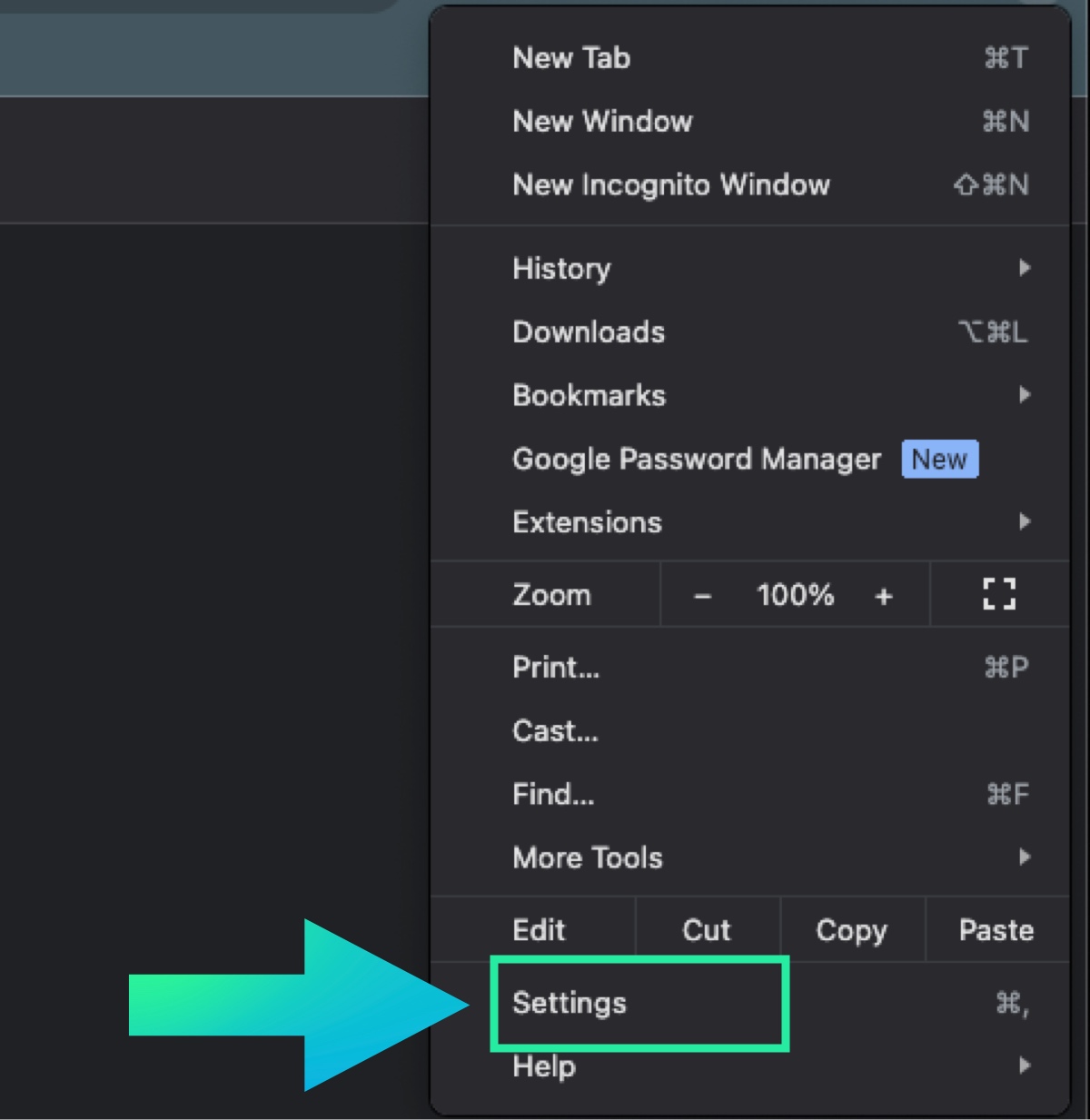Screen dimensions: 1090x1120
Task: Open Settings from the menu
Action: point(570,1003)
